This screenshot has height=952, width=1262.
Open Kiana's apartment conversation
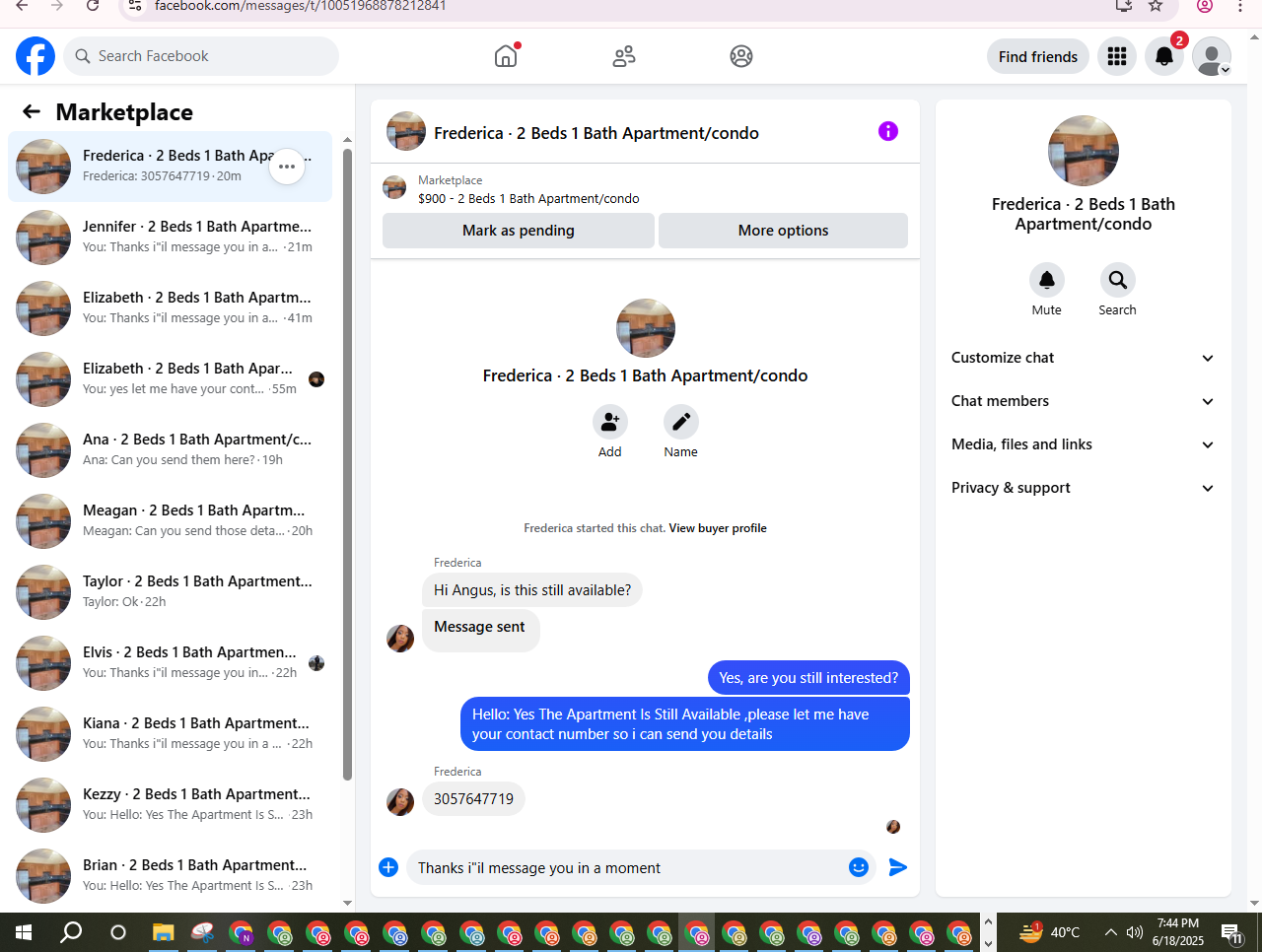tap(171, 734)
